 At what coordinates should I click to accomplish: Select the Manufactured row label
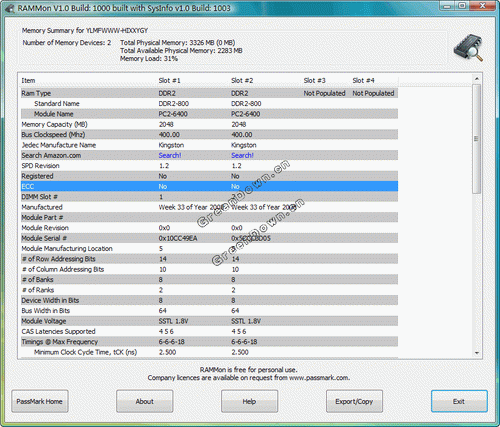point(42,207)
